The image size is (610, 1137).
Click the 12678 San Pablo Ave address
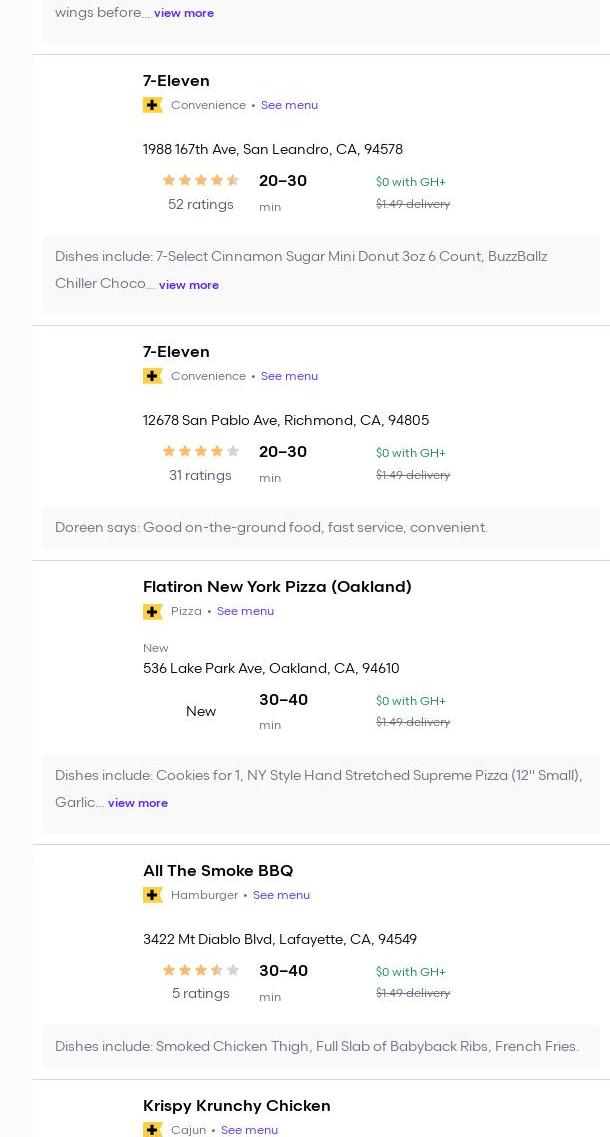[x=285, y=421]
